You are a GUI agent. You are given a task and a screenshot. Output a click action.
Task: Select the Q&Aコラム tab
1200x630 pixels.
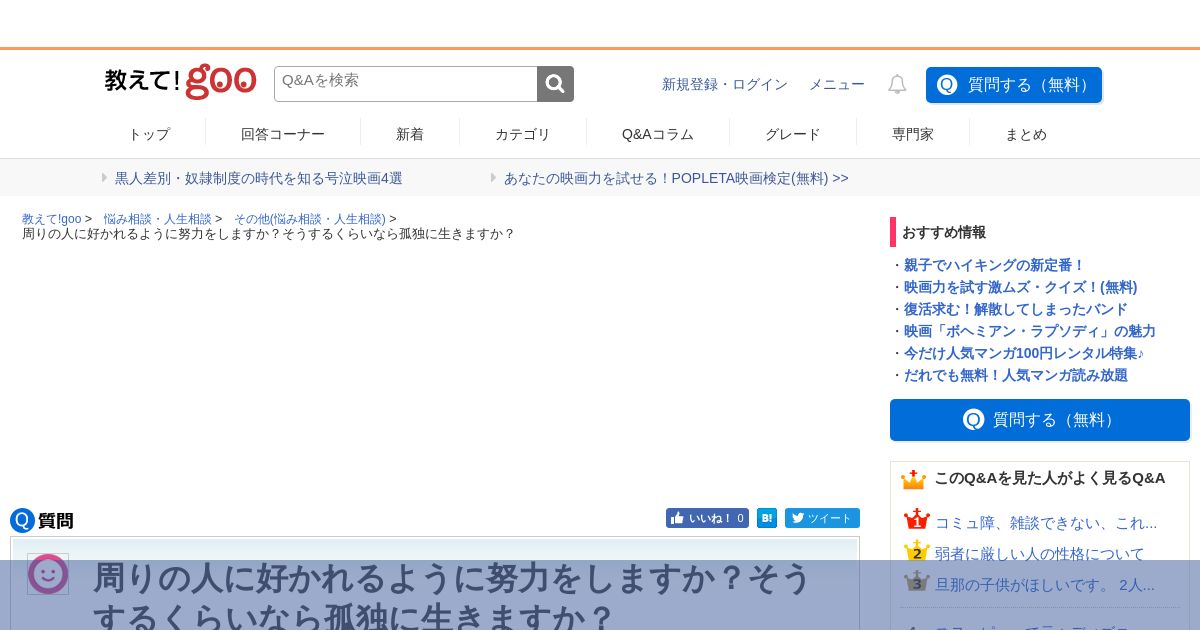click(658, 134)
